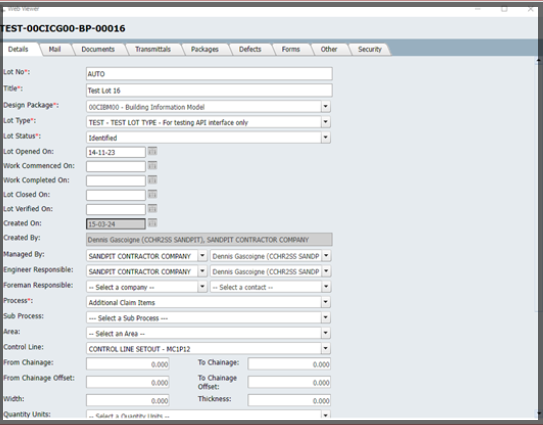Open the Documents tab

pyautogui.click(x=98, y=49)
